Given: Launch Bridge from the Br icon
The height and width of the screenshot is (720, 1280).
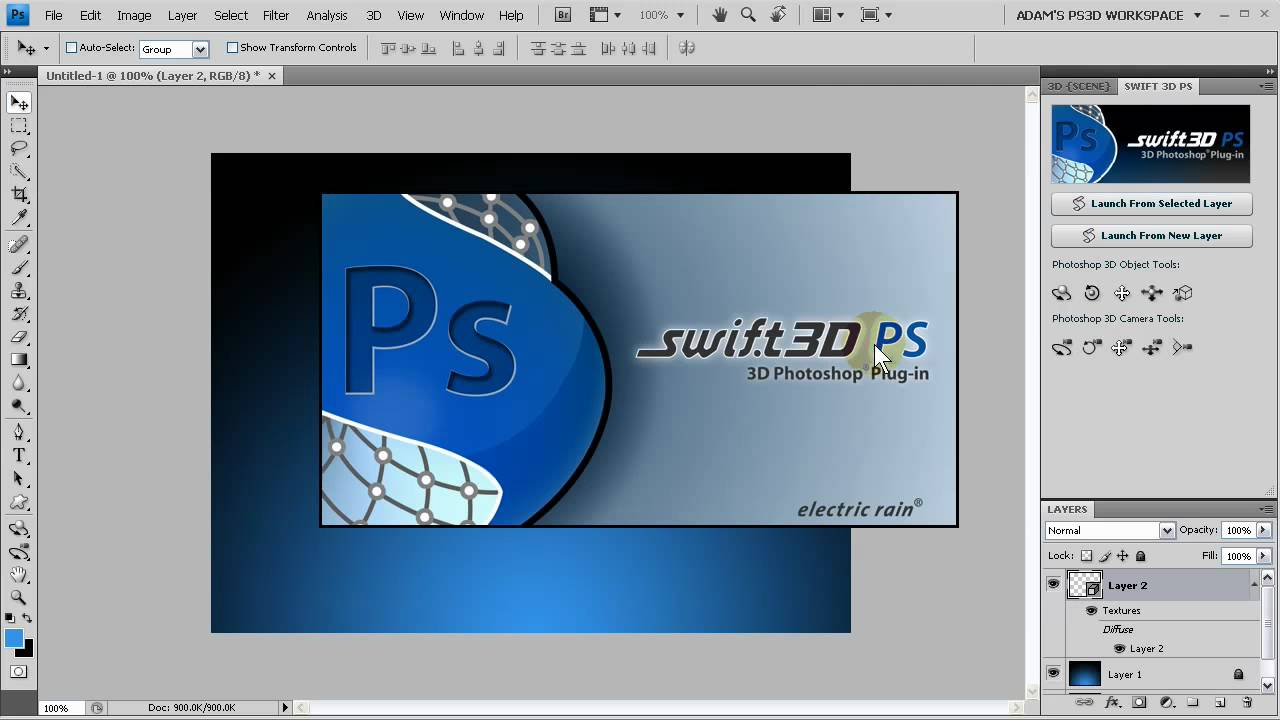Looking at the screenshot, I should tap(563, 15).
